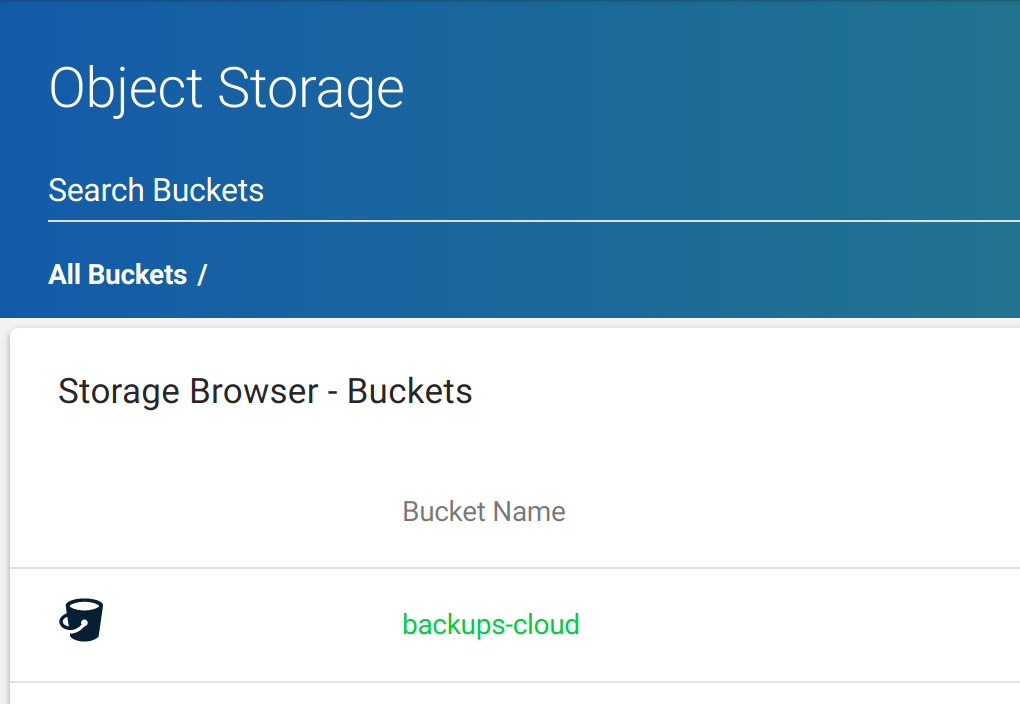Click the word Object in page title
The width and height of the screenshot is (1020, 704).
(126, 88)
